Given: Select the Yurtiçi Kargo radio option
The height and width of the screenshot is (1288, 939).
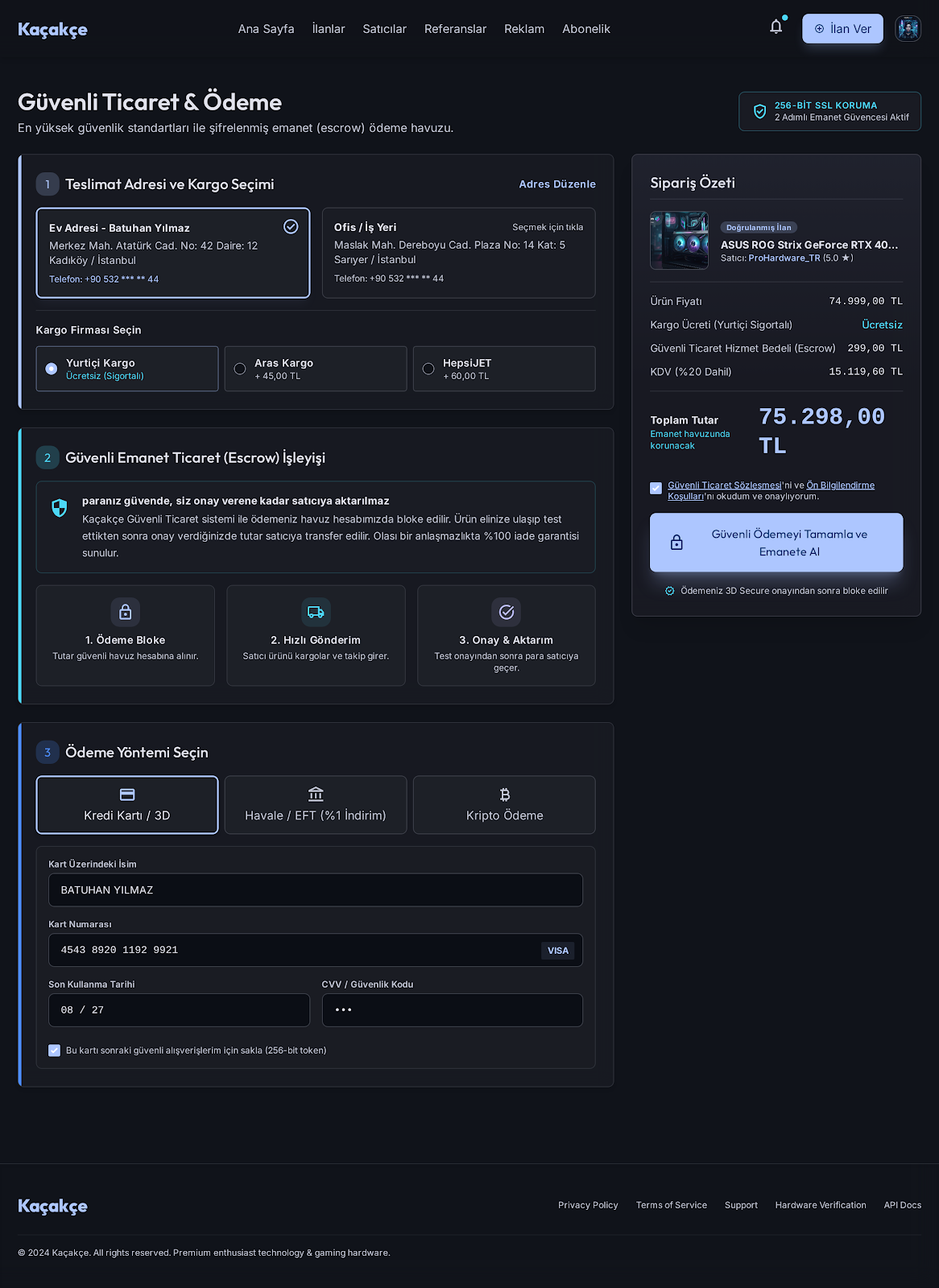Looking at the screenshot, I should pyautogui.click(x=52, y=369).
